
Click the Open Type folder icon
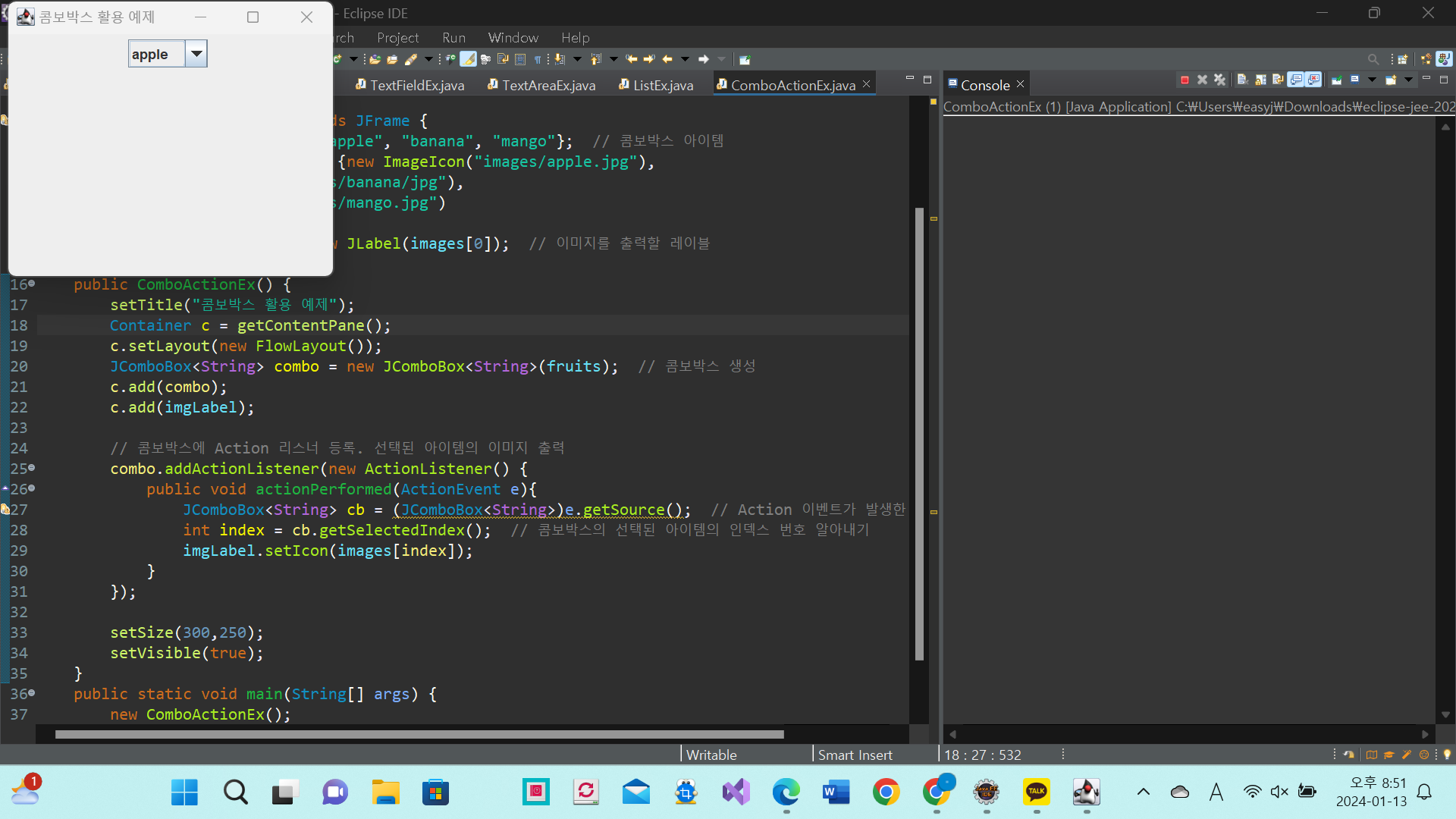[x=375, y=59]
